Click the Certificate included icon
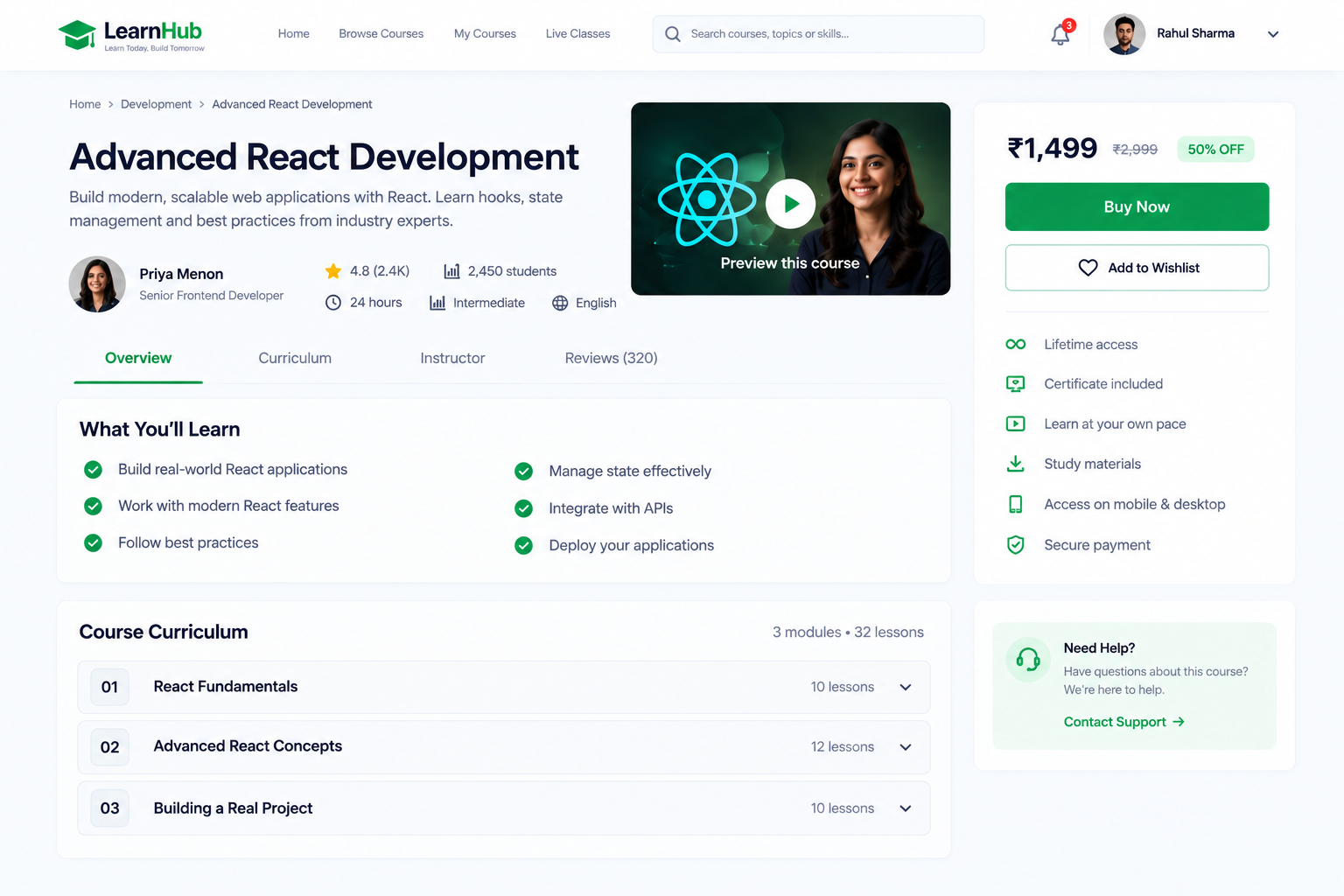 [1016, 384]
